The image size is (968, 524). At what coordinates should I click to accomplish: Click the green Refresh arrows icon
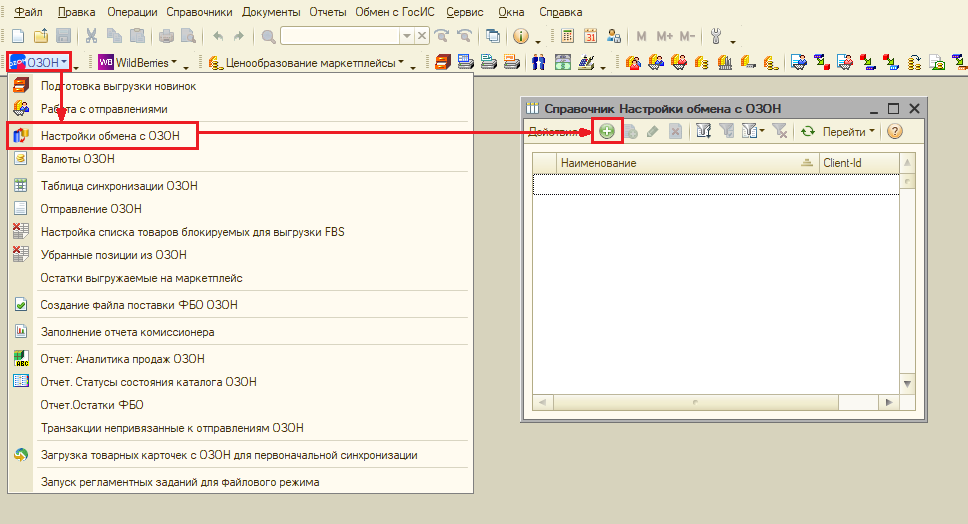click(807, 131)
